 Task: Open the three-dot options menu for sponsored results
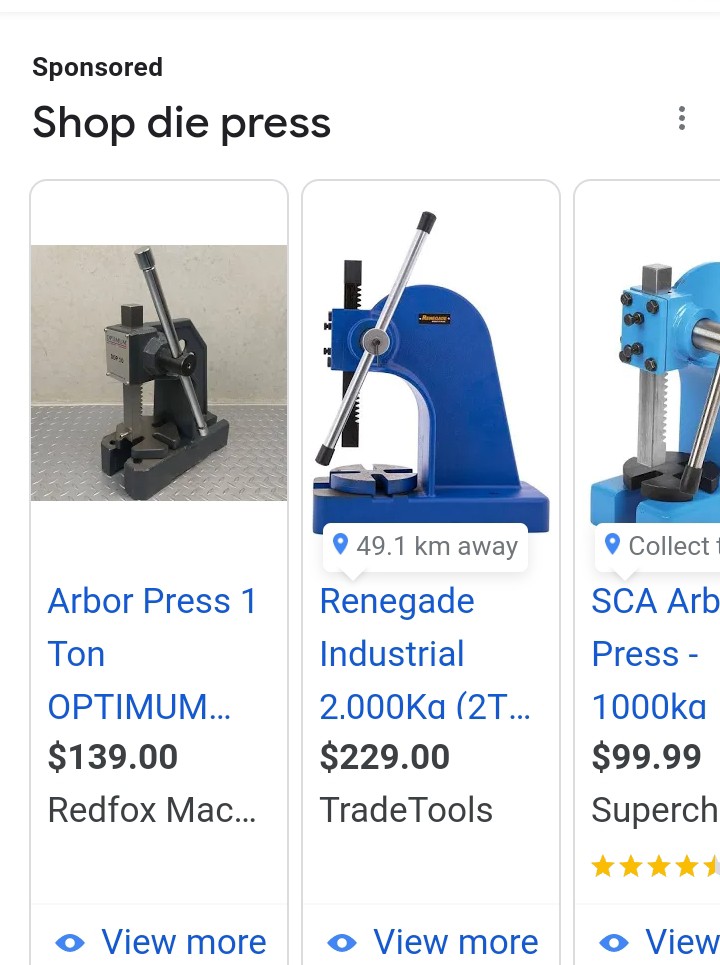pyautogui.click(x=681, y=118)
